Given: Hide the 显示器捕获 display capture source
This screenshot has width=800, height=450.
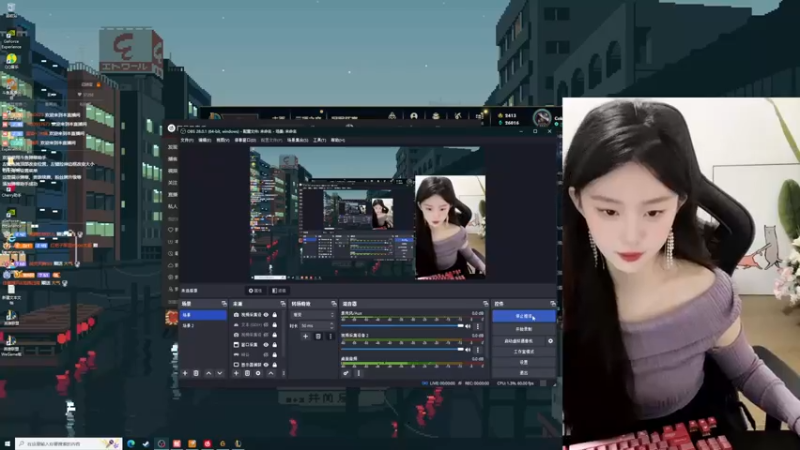Looking at the screenshot, I should (x=266, y=365).
